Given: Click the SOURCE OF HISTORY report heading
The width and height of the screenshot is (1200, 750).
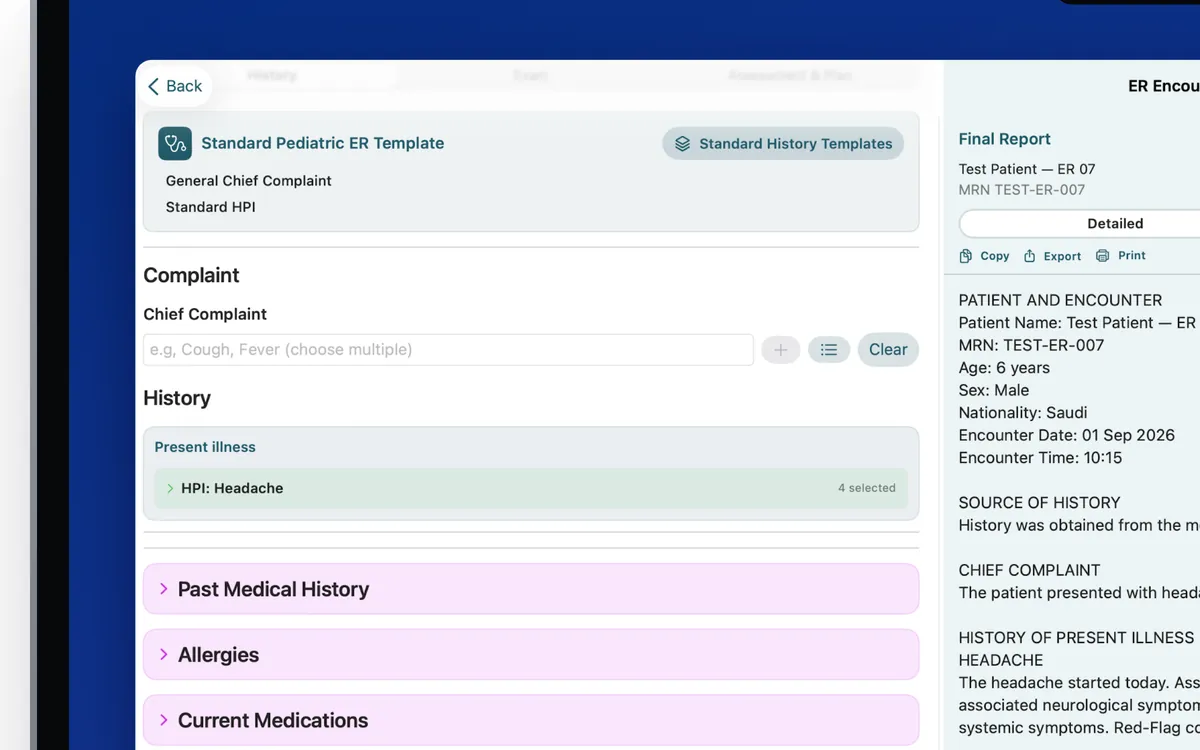Looking at the screenshot, I should coord(1039,503).
